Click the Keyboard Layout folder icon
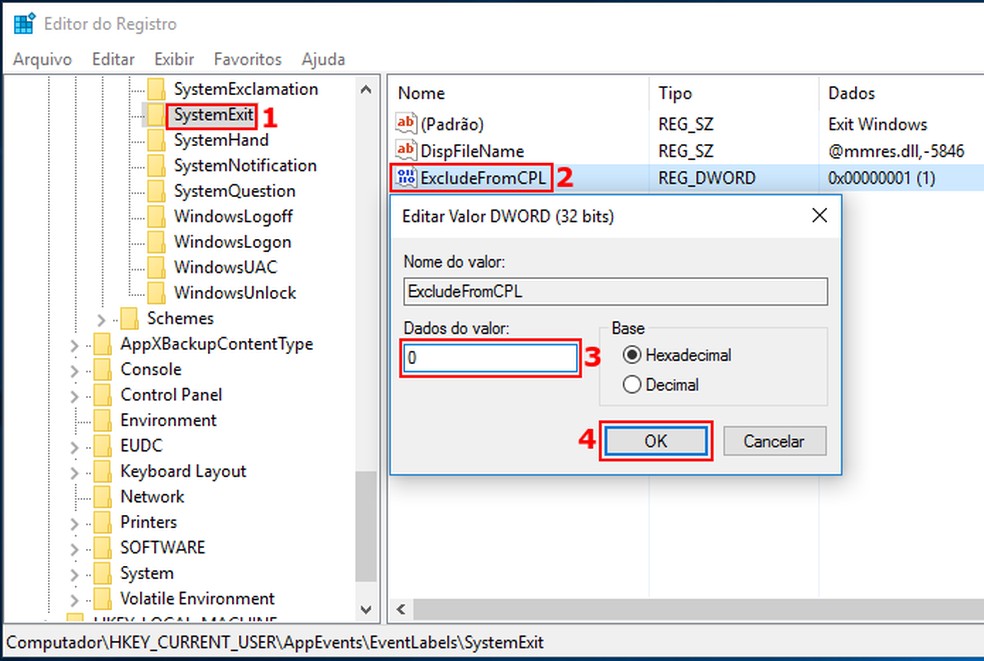Viewport: 984px width, 661px height. tap(102, 471)
